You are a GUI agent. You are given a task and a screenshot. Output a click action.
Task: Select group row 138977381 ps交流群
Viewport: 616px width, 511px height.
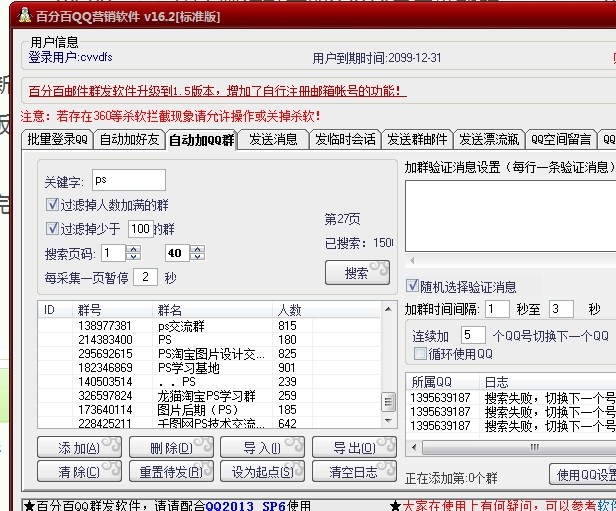pos(209,326)
